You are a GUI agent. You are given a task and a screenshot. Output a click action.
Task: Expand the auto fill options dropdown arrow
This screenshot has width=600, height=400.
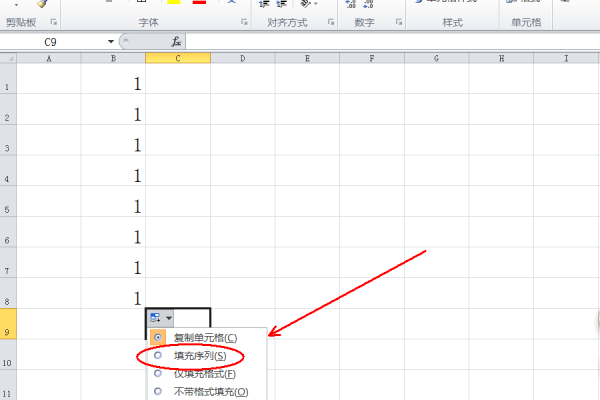169,318
